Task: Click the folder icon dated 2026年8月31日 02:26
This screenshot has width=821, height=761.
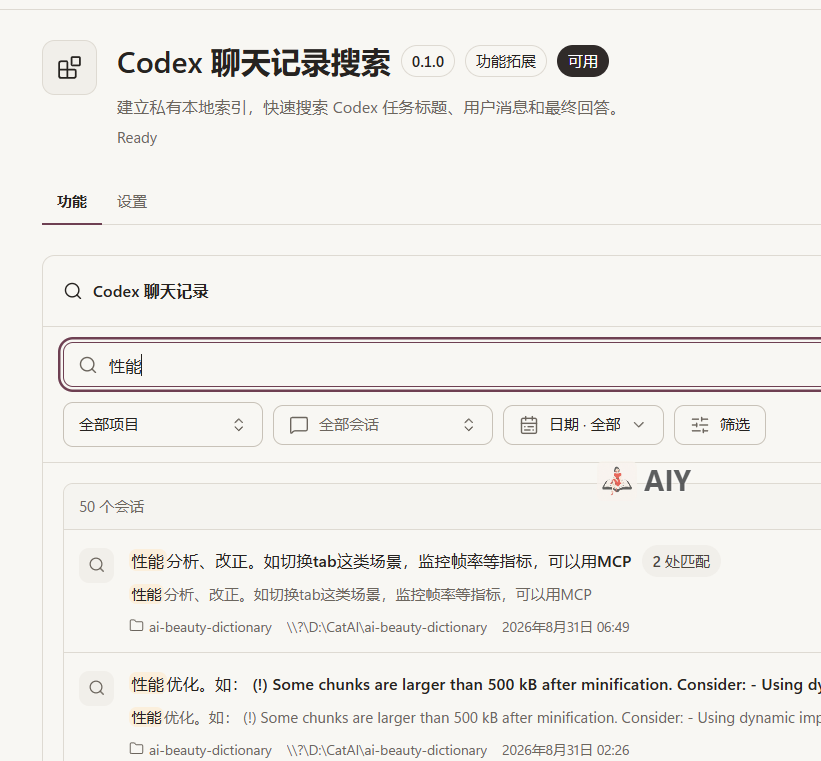Action: pyautogui.click(x=136, y=749)
